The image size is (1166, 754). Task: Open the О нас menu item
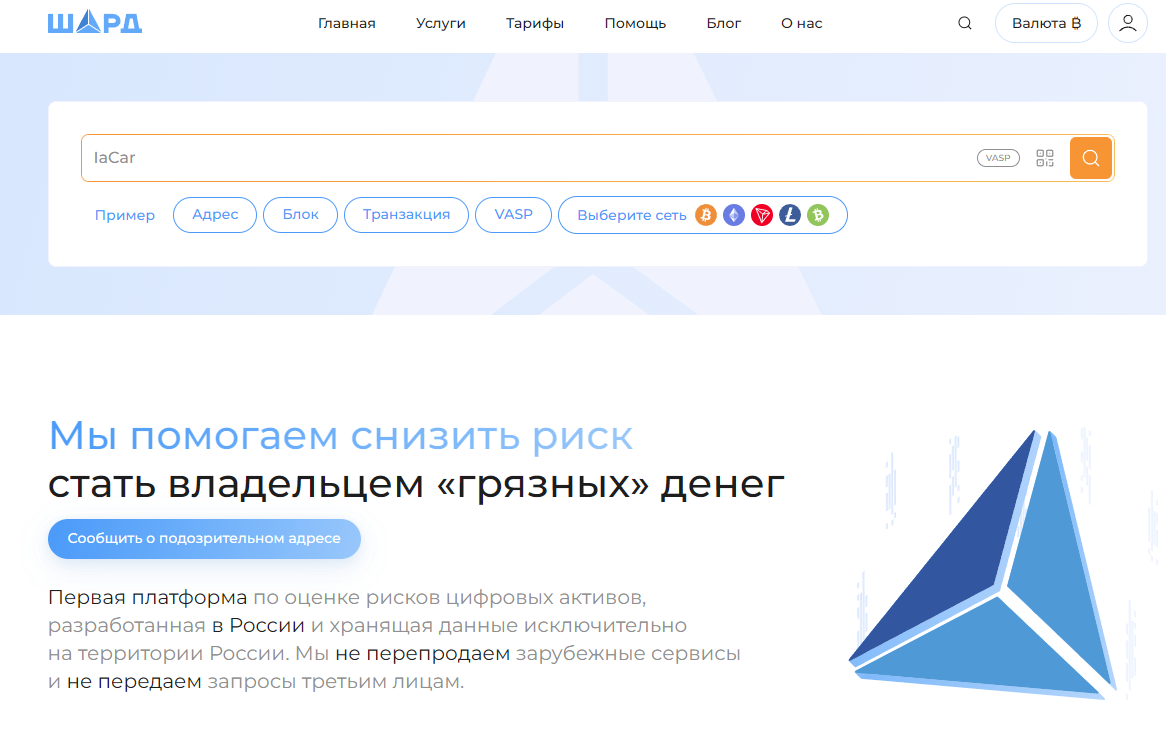click(x=802, y=23)
